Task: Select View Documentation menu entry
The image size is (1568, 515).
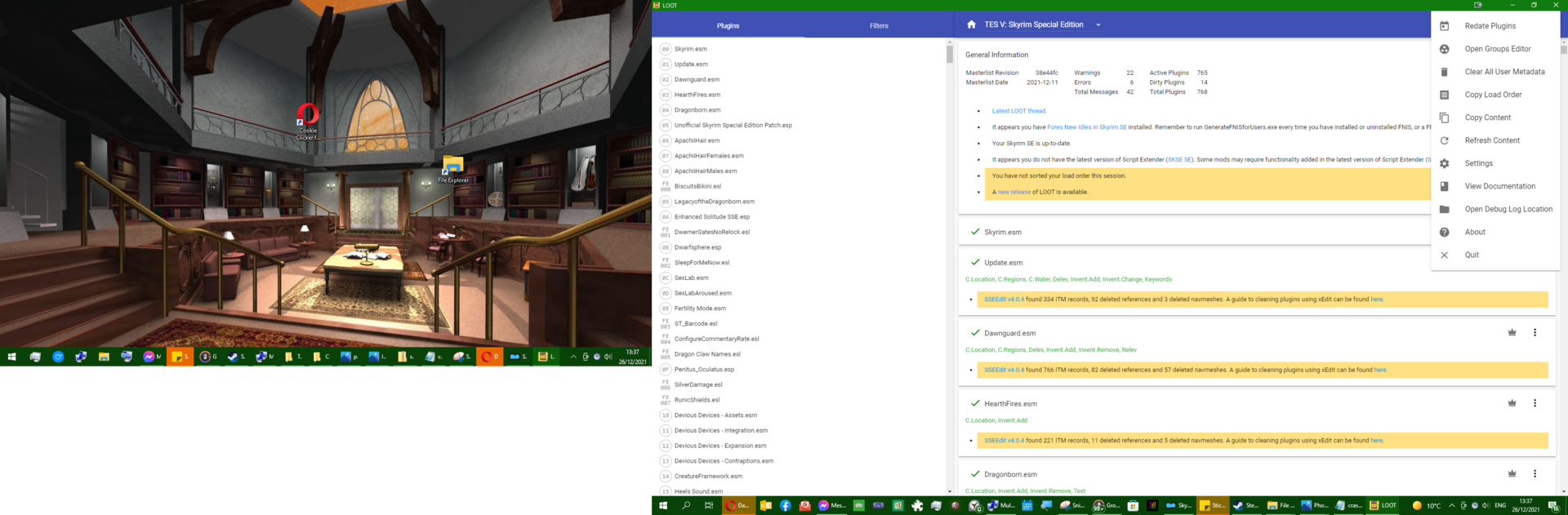Action: pyautogui.click(x=1495, y=186)
